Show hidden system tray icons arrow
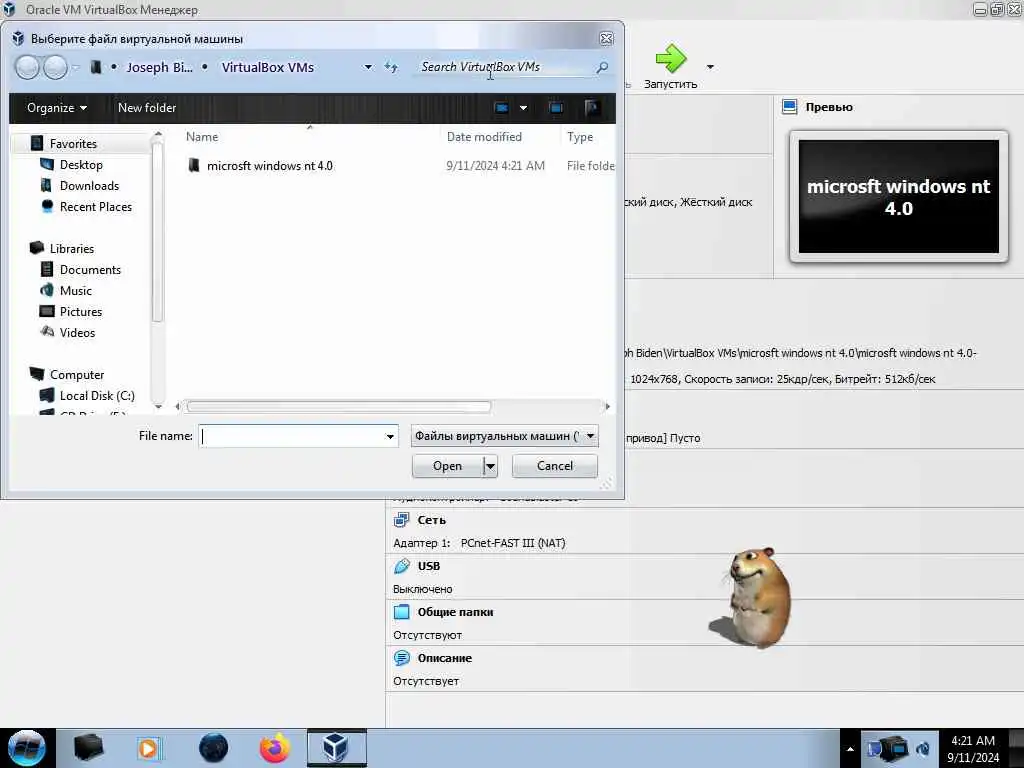Screen dimensions: 1024x768 pos(850,749)
